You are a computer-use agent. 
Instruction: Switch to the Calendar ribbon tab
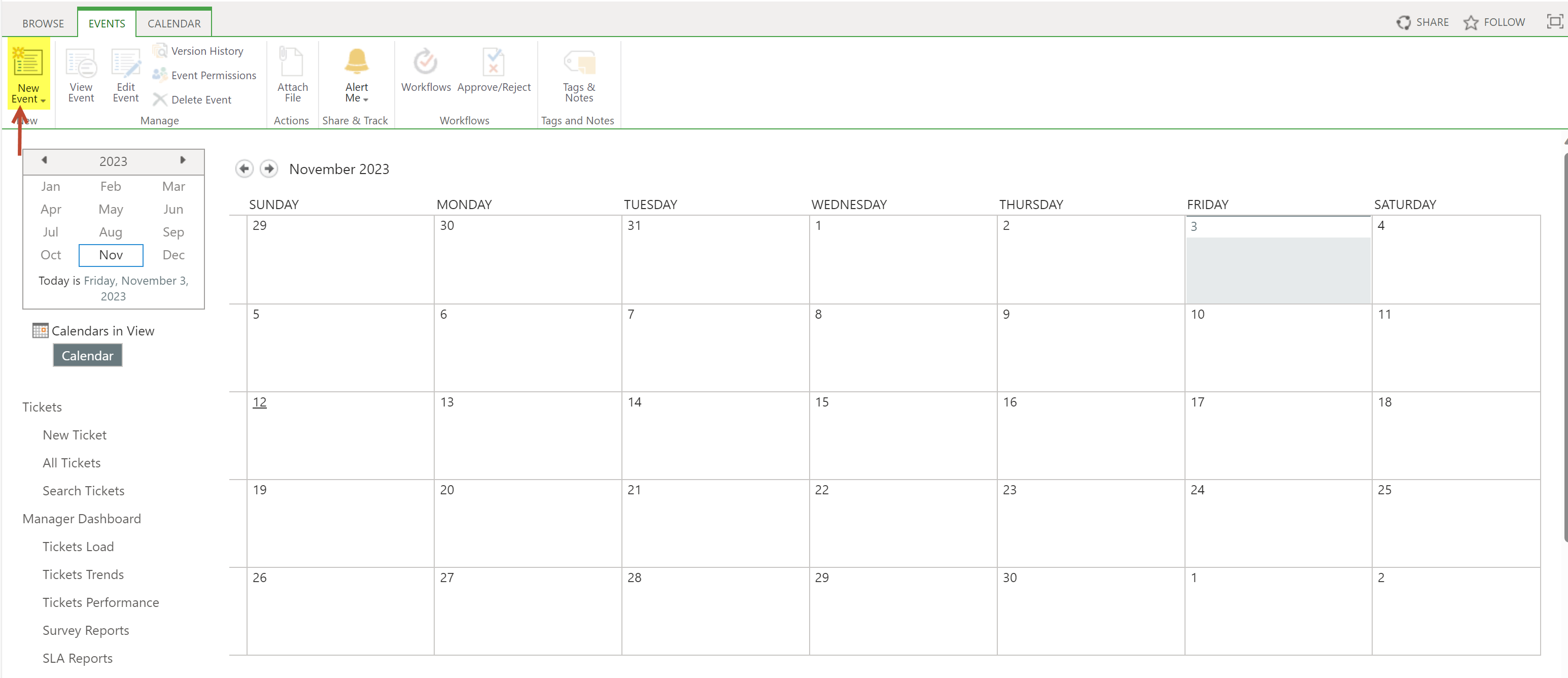point(173,23)
